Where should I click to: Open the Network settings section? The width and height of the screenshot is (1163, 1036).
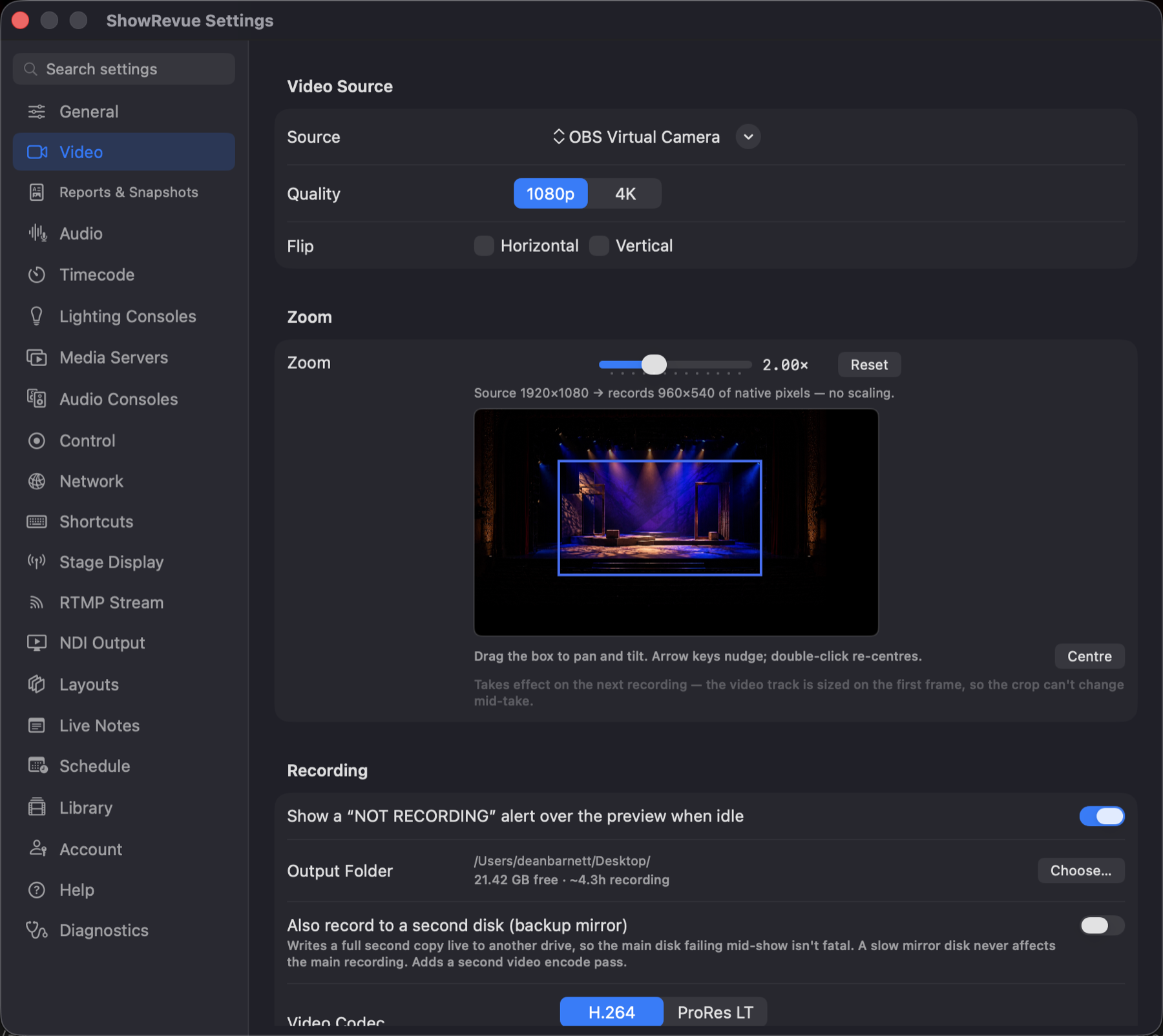point(123,481)
